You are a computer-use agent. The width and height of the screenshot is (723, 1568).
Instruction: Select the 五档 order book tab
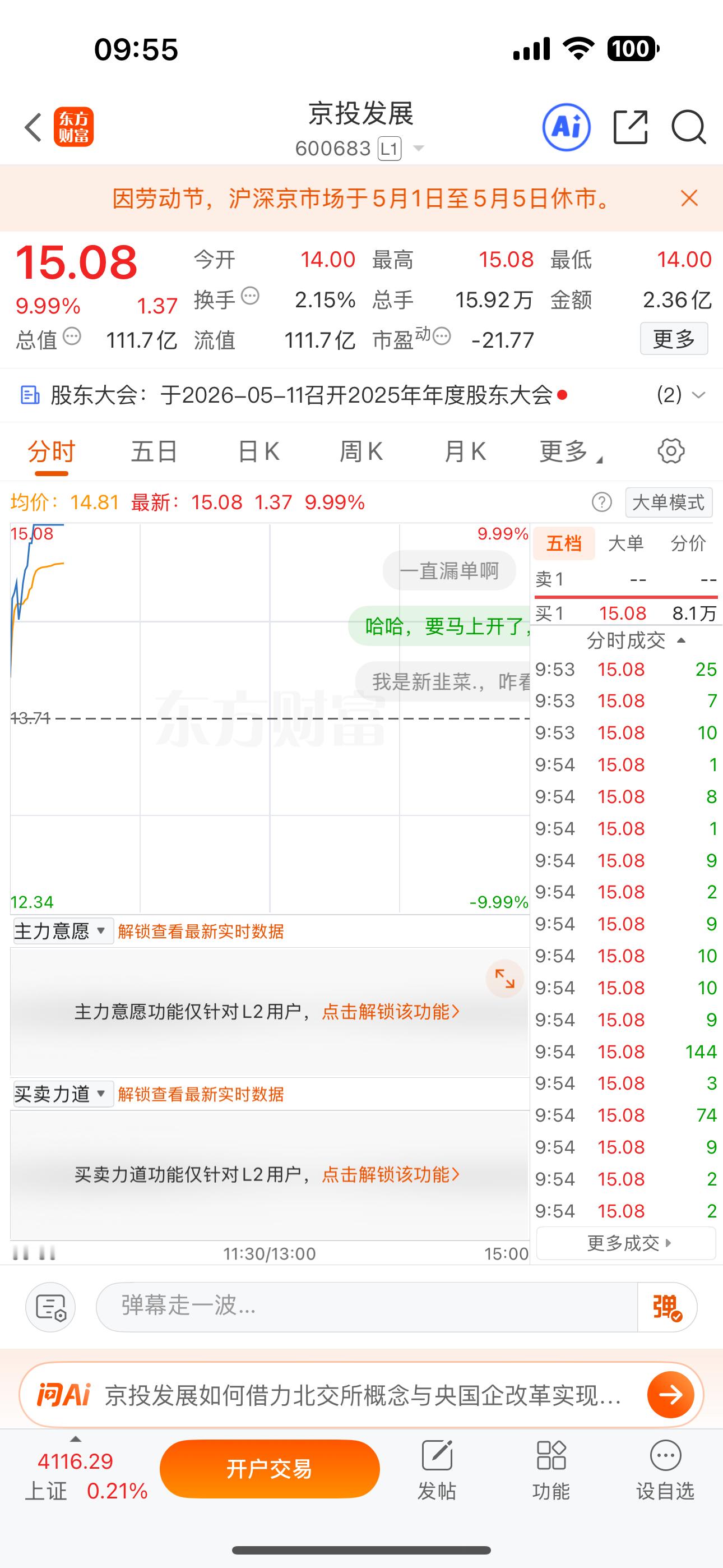point(564,543)
